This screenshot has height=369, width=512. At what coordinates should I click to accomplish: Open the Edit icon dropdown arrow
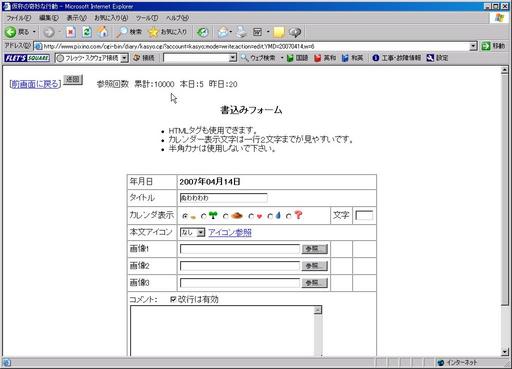click(x=268, y=32)
